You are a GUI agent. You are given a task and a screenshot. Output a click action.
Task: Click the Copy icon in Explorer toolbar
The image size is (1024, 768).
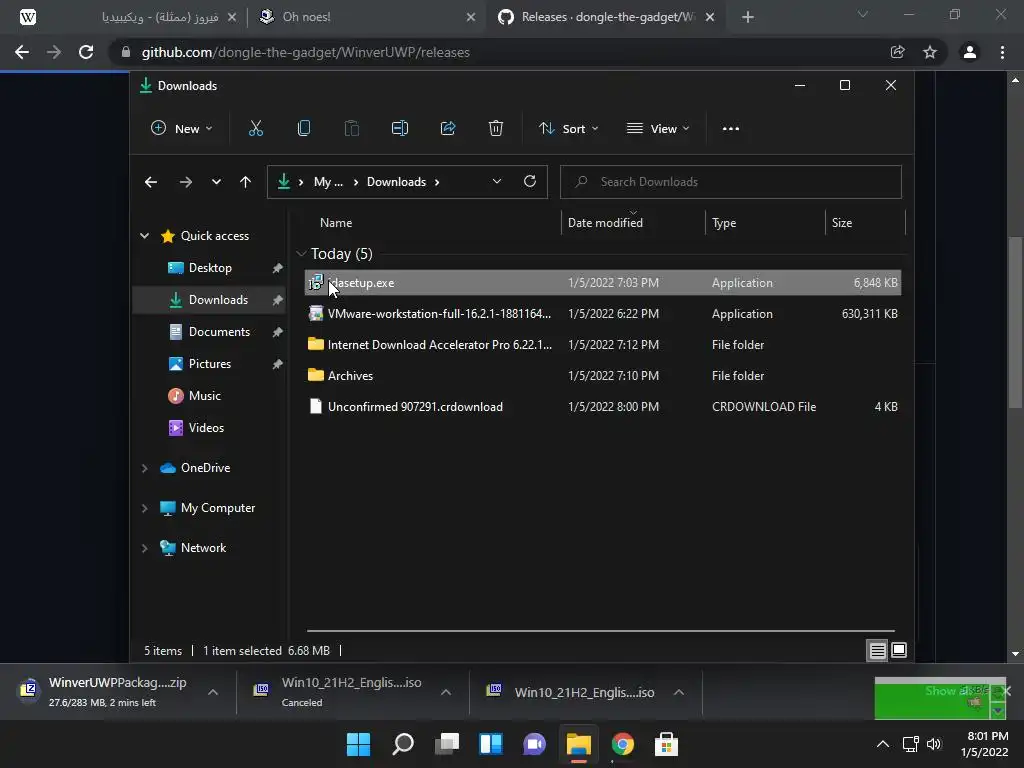click(304, 129)
